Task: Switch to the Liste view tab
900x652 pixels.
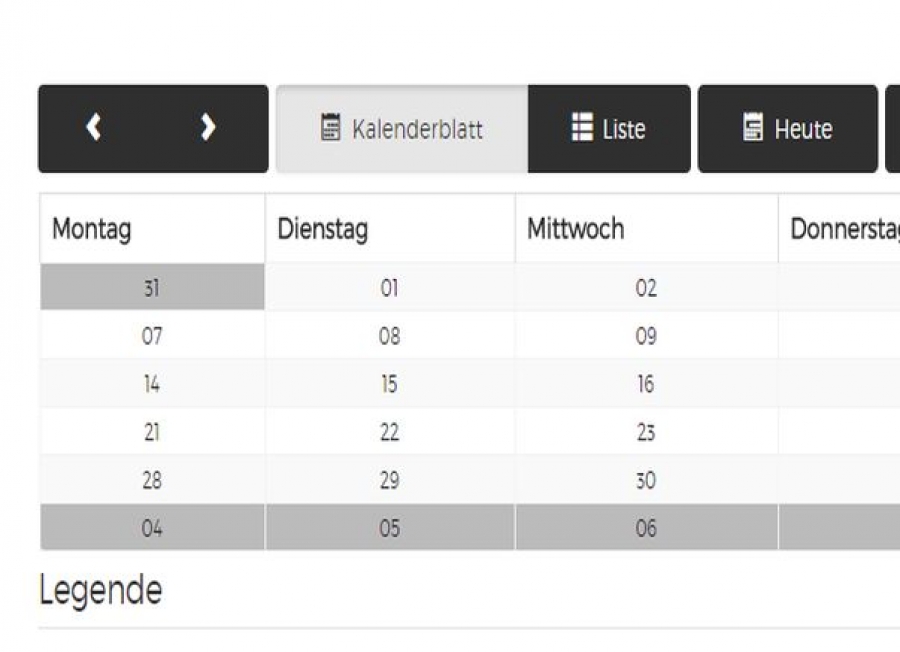Action: 609,129
